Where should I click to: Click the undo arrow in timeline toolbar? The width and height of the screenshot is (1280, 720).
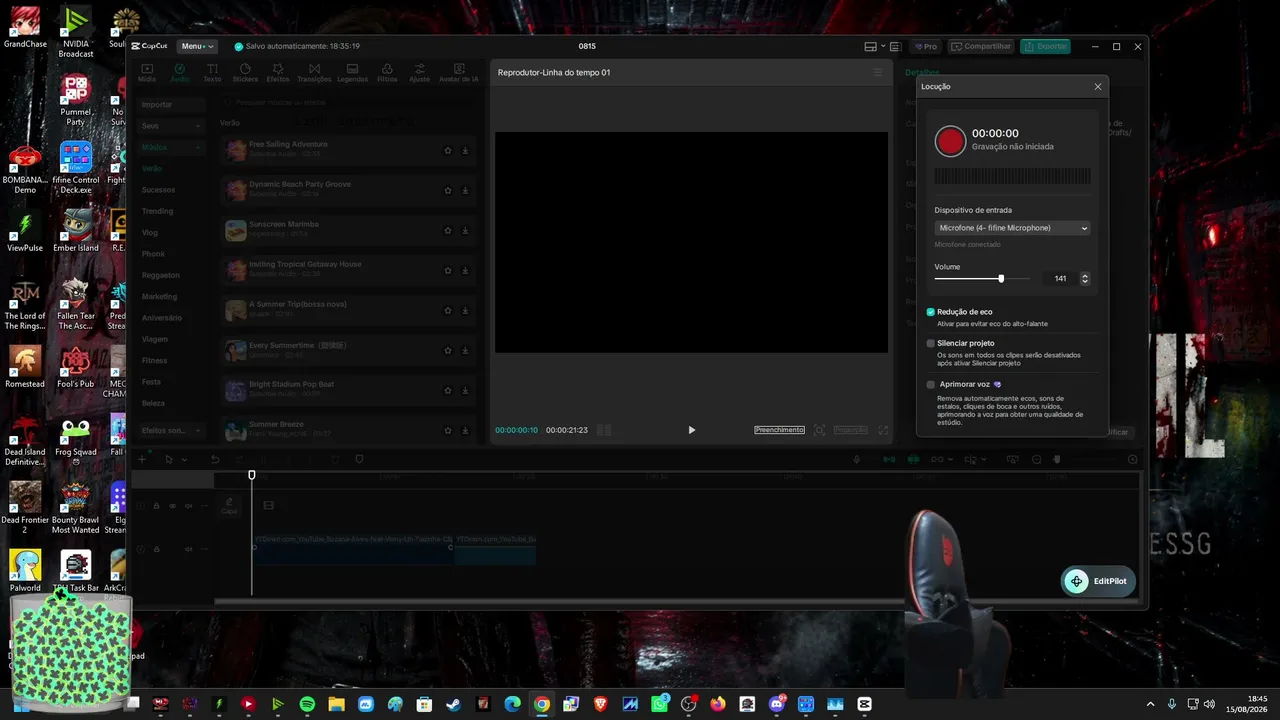point(214,460)
